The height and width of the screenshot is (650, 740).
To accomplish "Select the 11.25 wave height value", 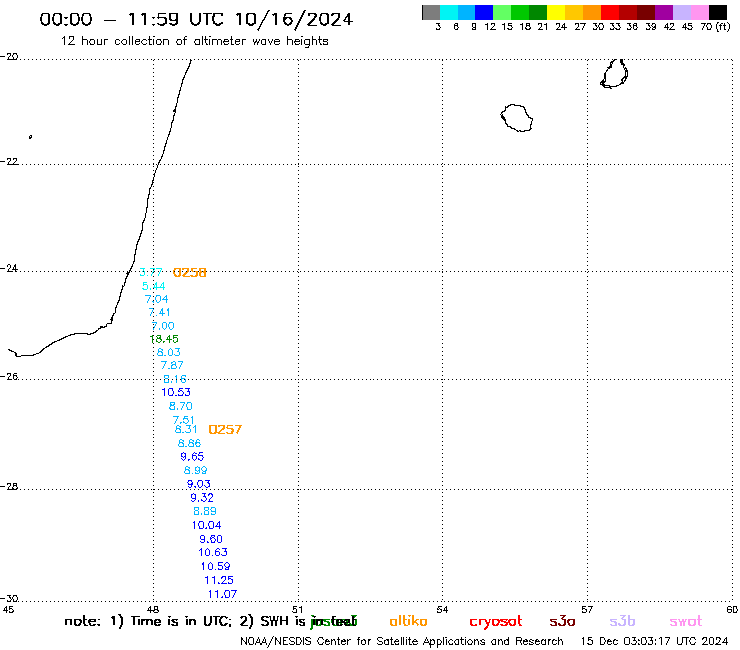I will (219, 580).
